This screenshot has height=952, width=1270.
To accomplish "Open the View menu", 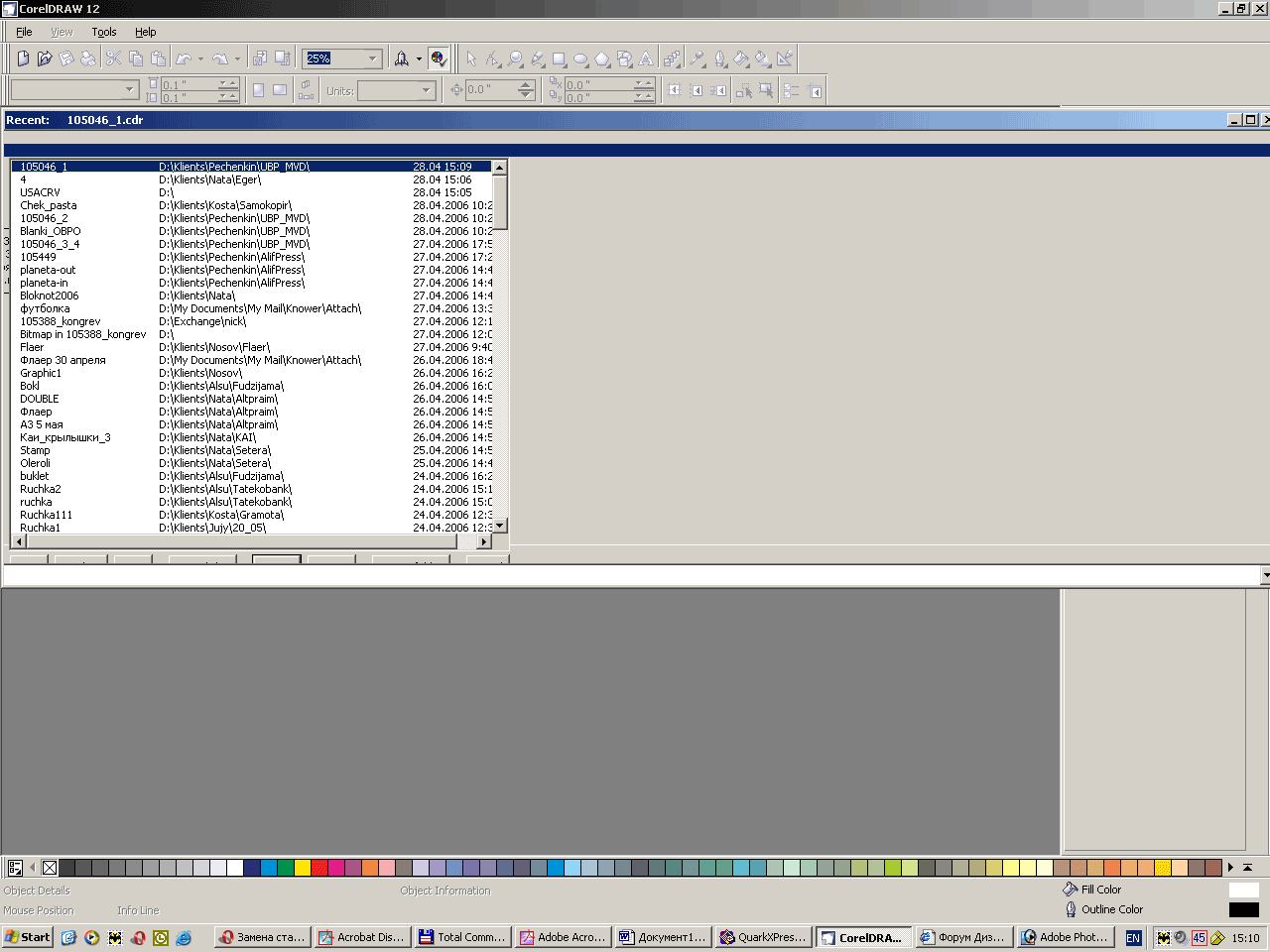I will click(x=62, y=32).
